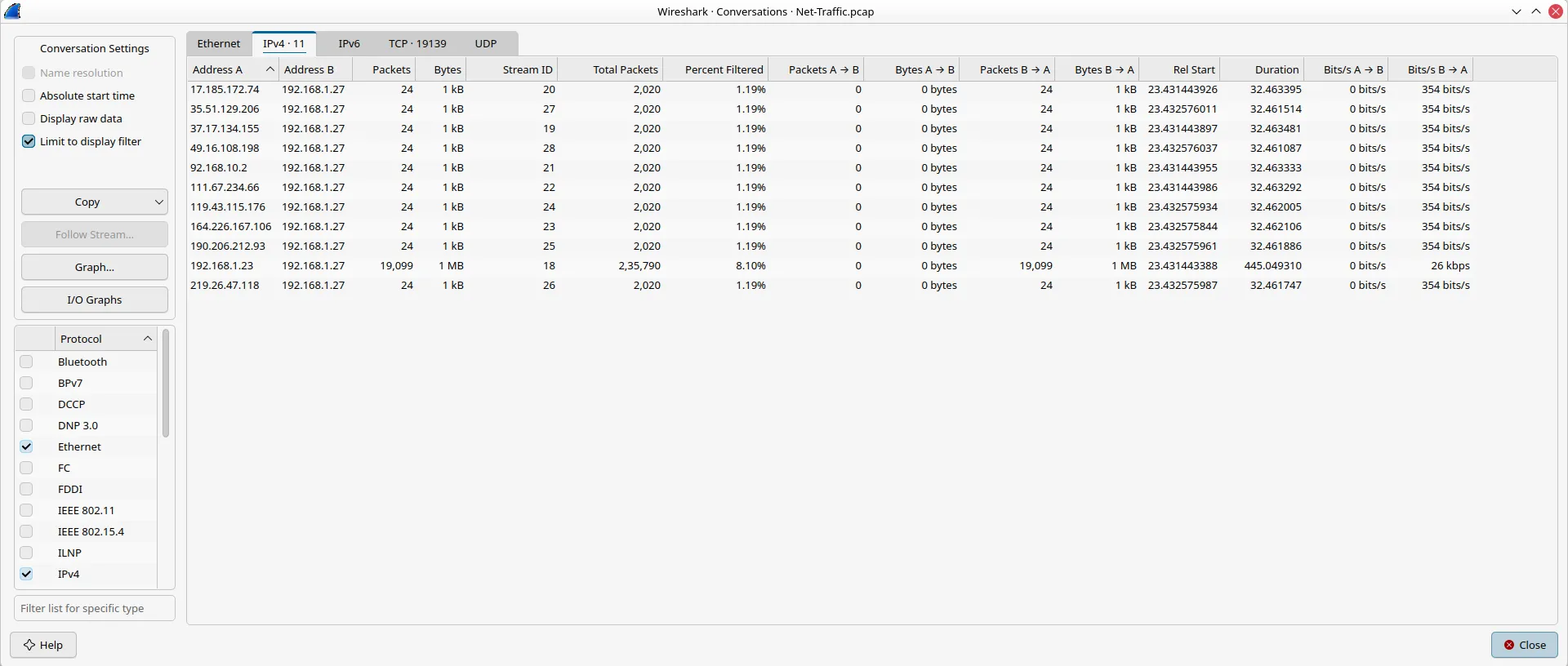Check the FDDI protocol checkbox

[x=26, y=489]
